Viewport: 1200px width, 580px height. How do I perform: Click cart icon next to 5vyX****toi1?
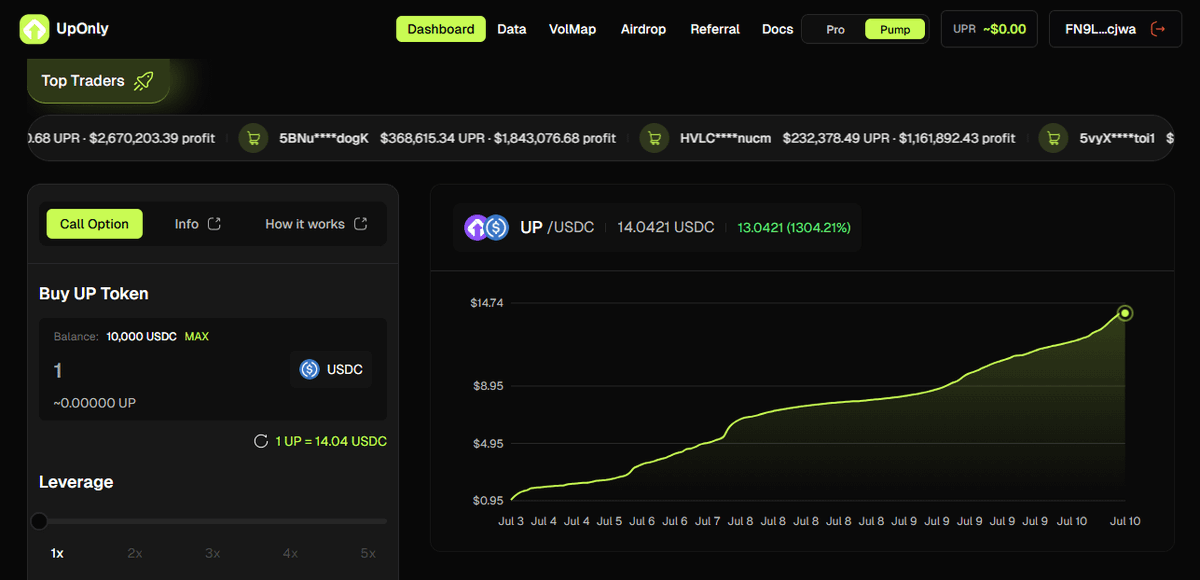1053,138
